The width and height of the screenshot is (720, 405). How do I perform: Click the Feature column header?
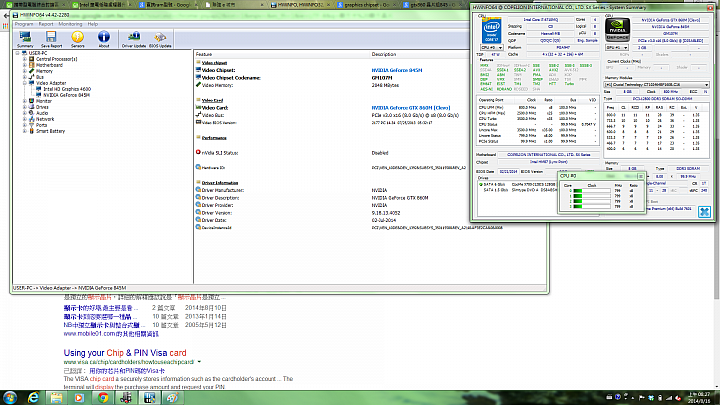[x=203, y=54]
